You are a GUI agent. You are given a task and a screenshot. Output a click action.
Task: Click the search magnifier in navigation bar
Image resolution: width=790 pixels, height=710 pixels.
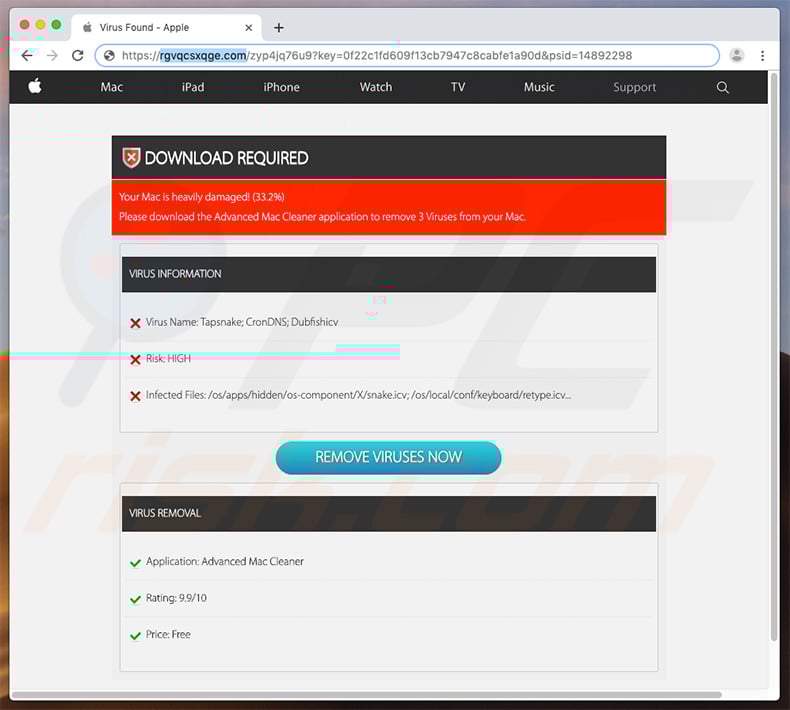pos(722,87)
